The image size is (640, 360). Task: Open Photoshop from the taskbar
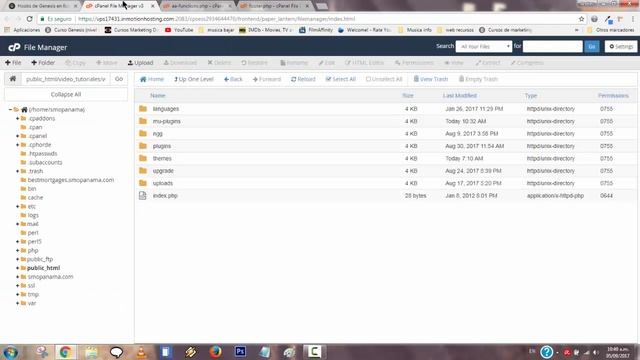pyautogui.click(x=240, y=351)
